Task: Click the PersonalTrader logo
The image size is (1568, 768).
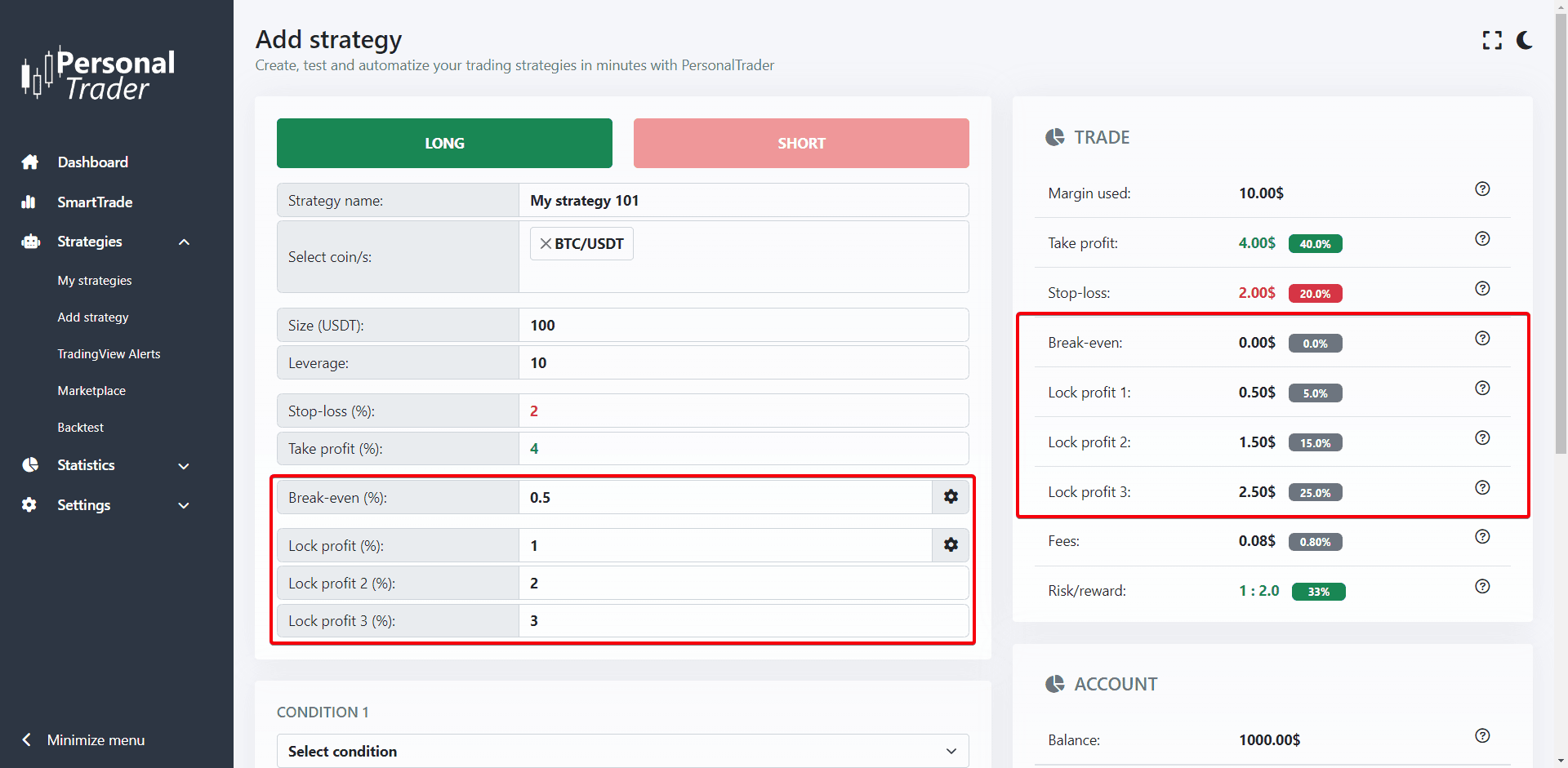Action: tap(98, 75)
